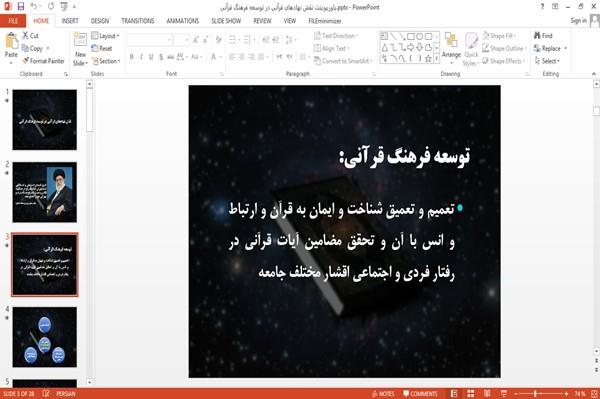This screenshot has width=600, height=399.
Task: Save the presentation with the Save icon
Action: [x=21, y=6]
